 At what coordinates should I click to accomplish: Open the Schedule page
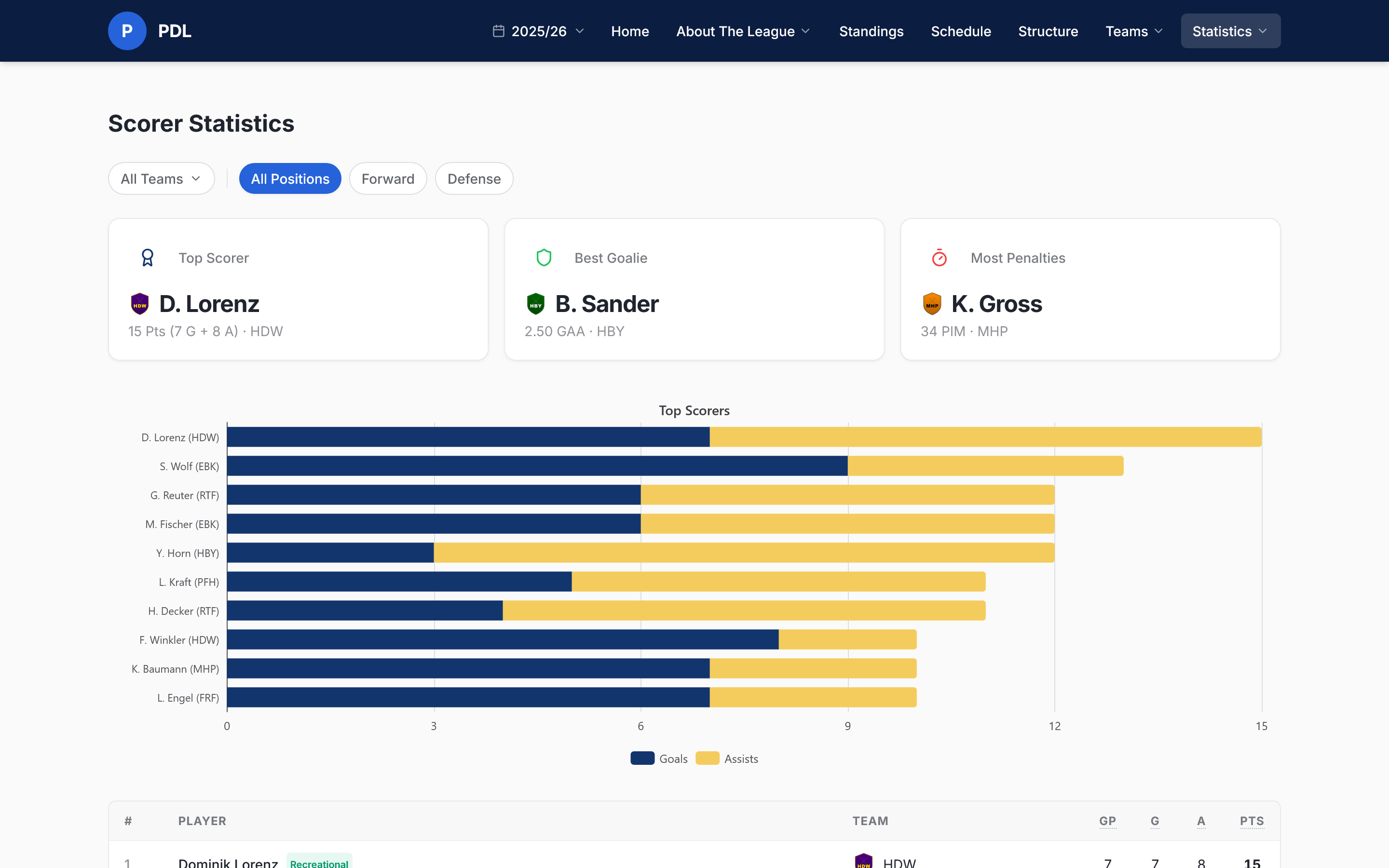tap(961, 31)
